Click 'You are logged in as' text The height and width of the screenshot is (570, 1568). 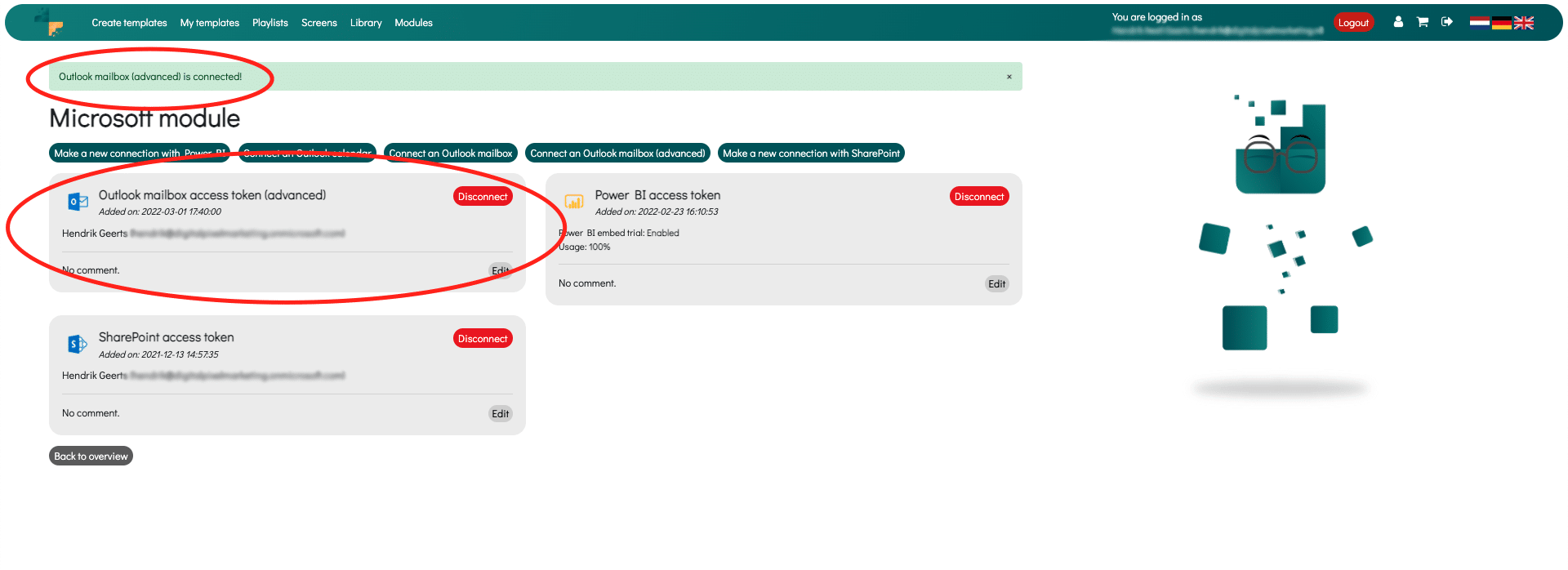click(x=1157, y=16)
